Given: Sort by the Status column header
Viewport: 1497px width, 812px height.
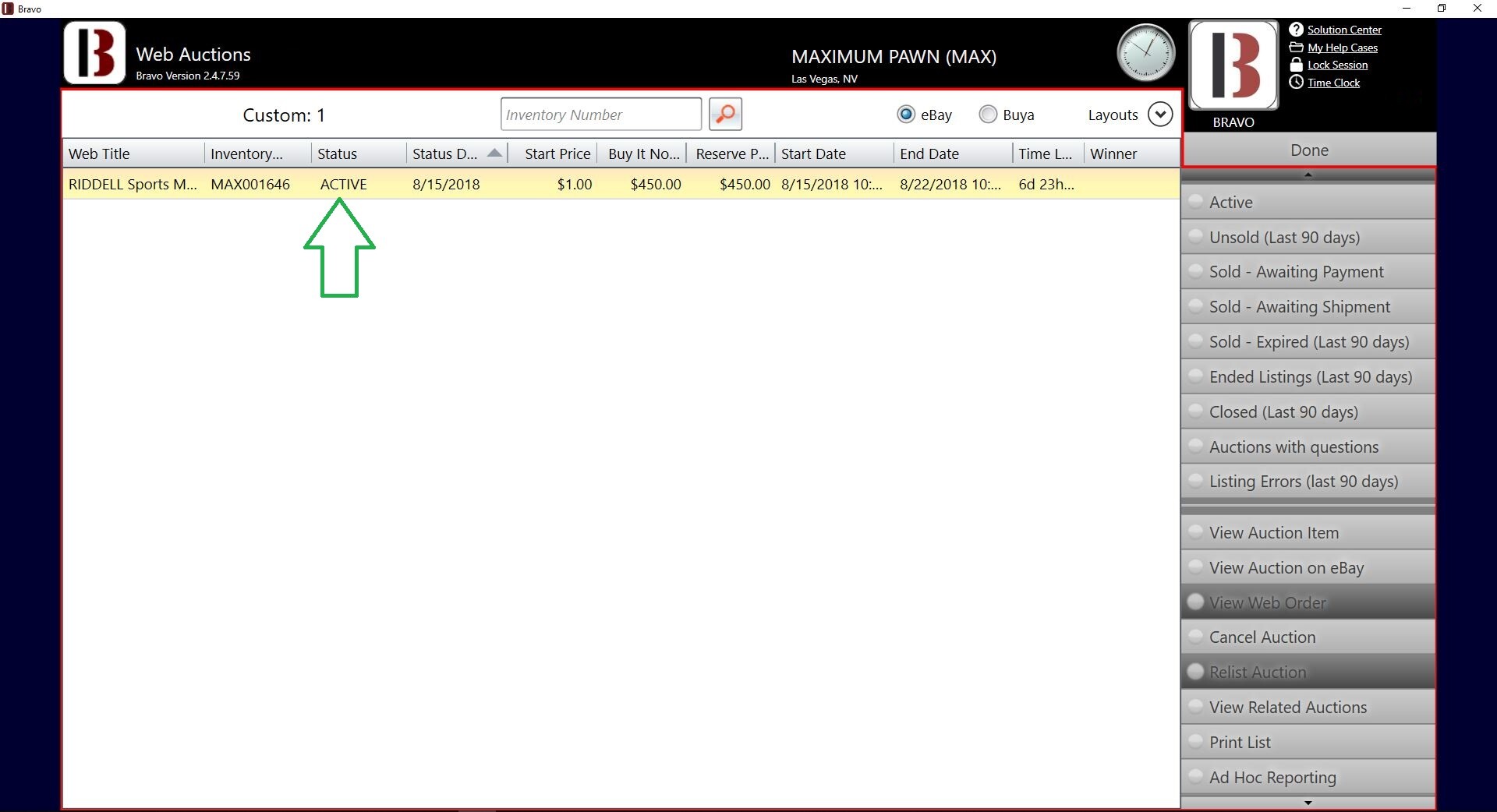Looking at the screenshot, I should (359, 154).
